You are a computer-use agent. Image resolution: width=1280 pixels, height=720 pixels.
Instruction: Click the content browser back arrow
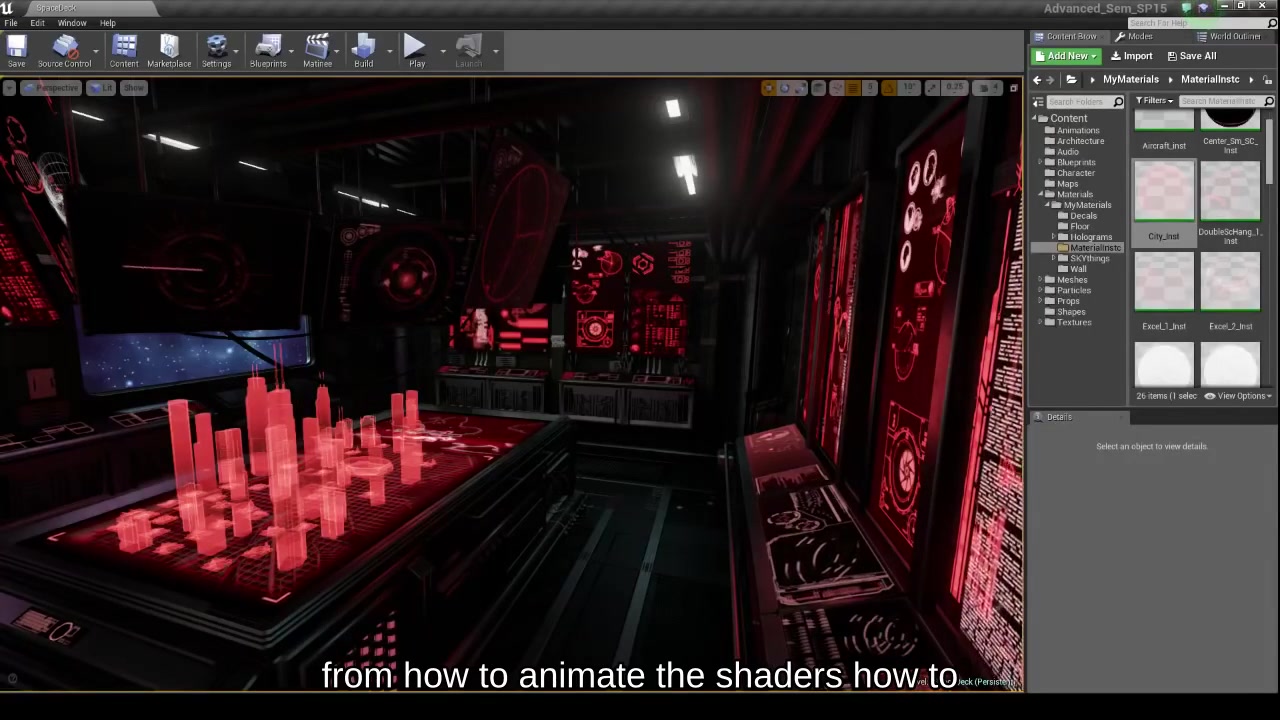[1037, 80]
